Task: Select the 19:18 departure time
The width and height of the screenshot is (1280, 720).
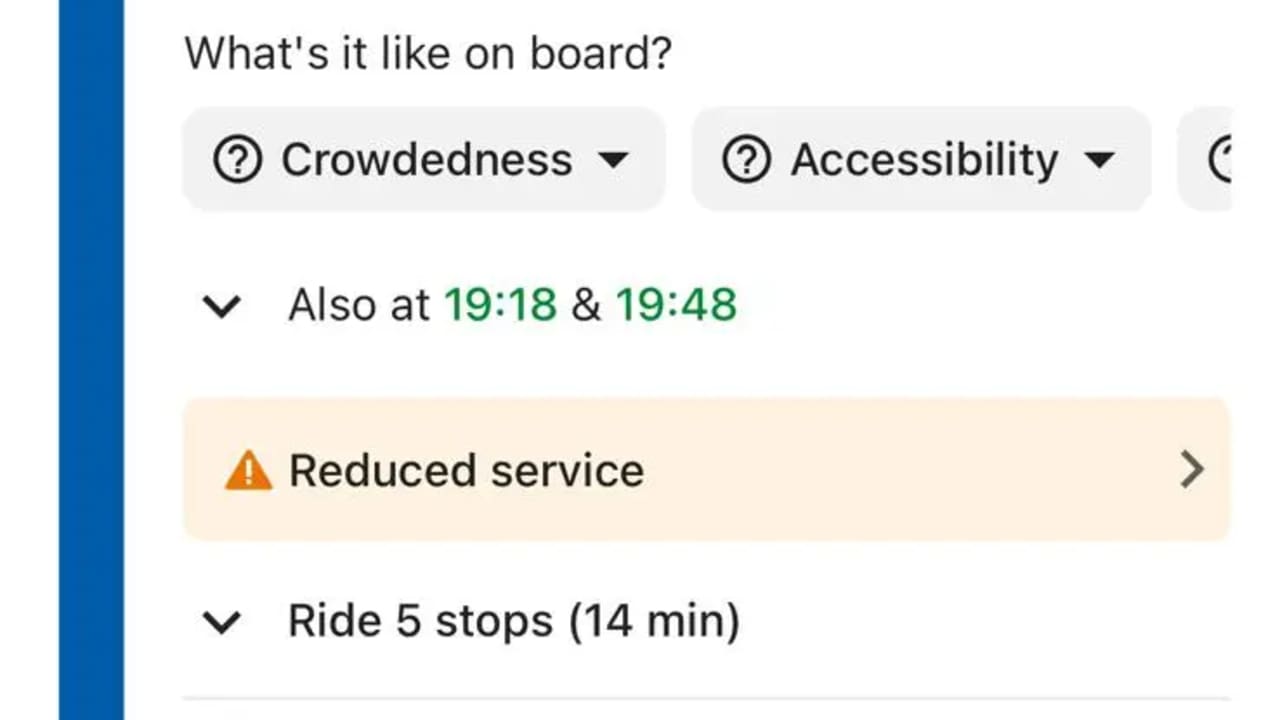Action: (500, 305)
